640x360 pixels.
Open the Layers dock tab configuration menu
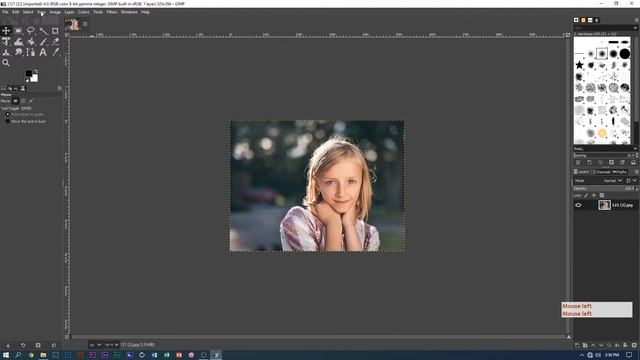(636, 172)
